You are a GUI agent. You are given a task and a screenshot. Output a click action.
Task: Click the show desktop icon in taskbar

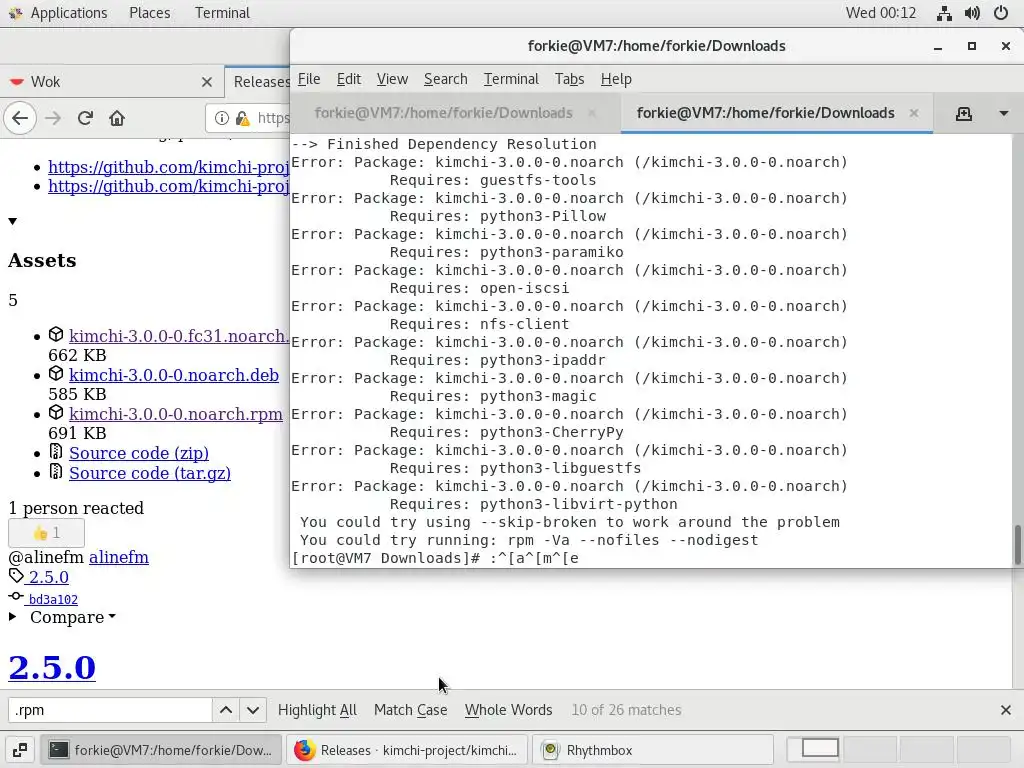click(20, 750)
